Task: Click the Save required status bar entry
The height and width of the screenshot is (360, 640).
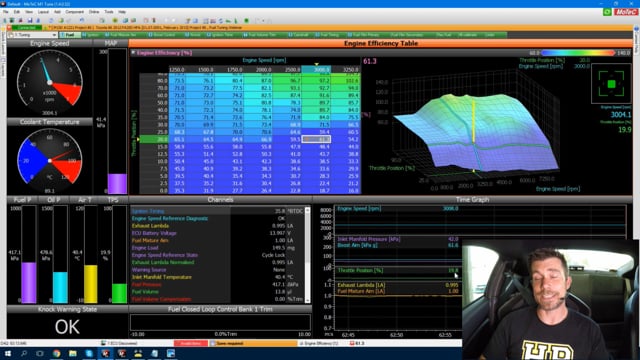Action: pyautogui.click(x=253, y=343)
